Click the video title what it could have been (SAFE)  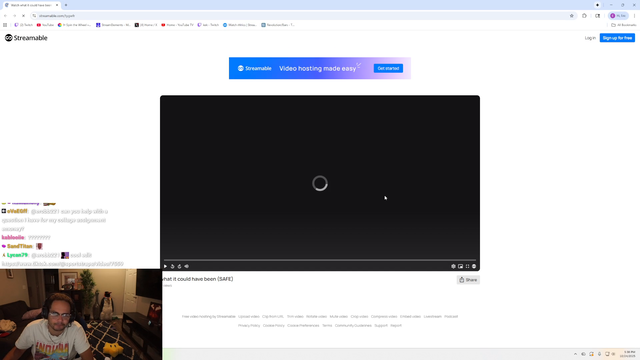[x=198, y=279]
